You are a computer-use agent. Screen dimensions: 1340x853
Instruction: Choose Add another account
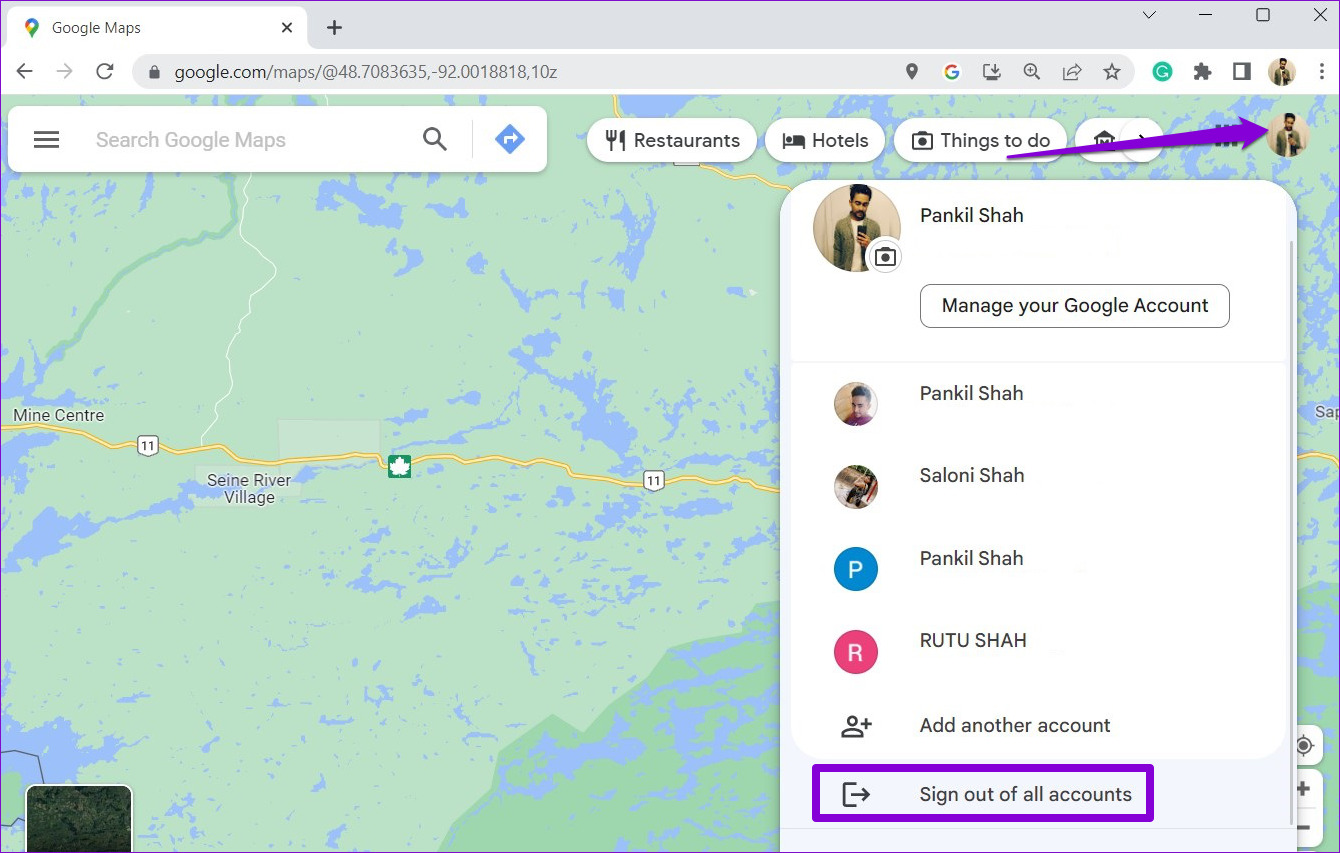[1037, 726]
